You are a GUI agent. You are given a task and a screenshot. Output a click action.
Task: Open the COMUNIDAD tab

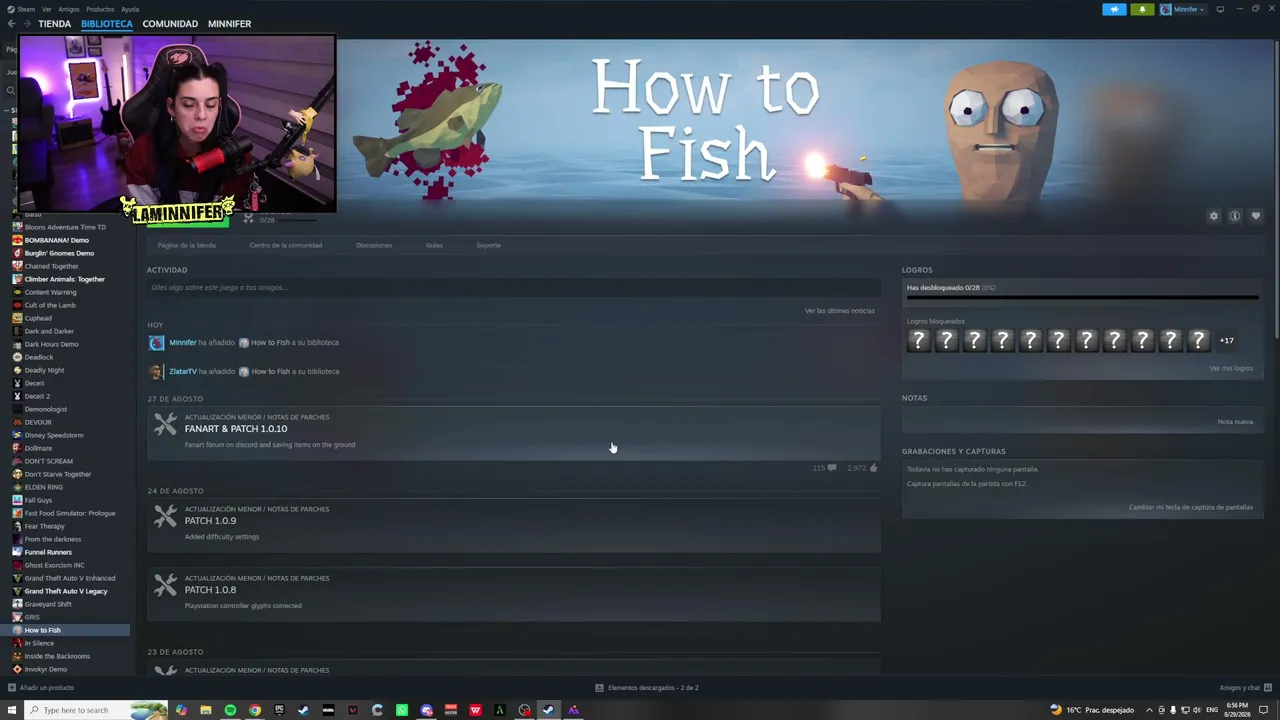pyautogui.click(x=170, y=23)
